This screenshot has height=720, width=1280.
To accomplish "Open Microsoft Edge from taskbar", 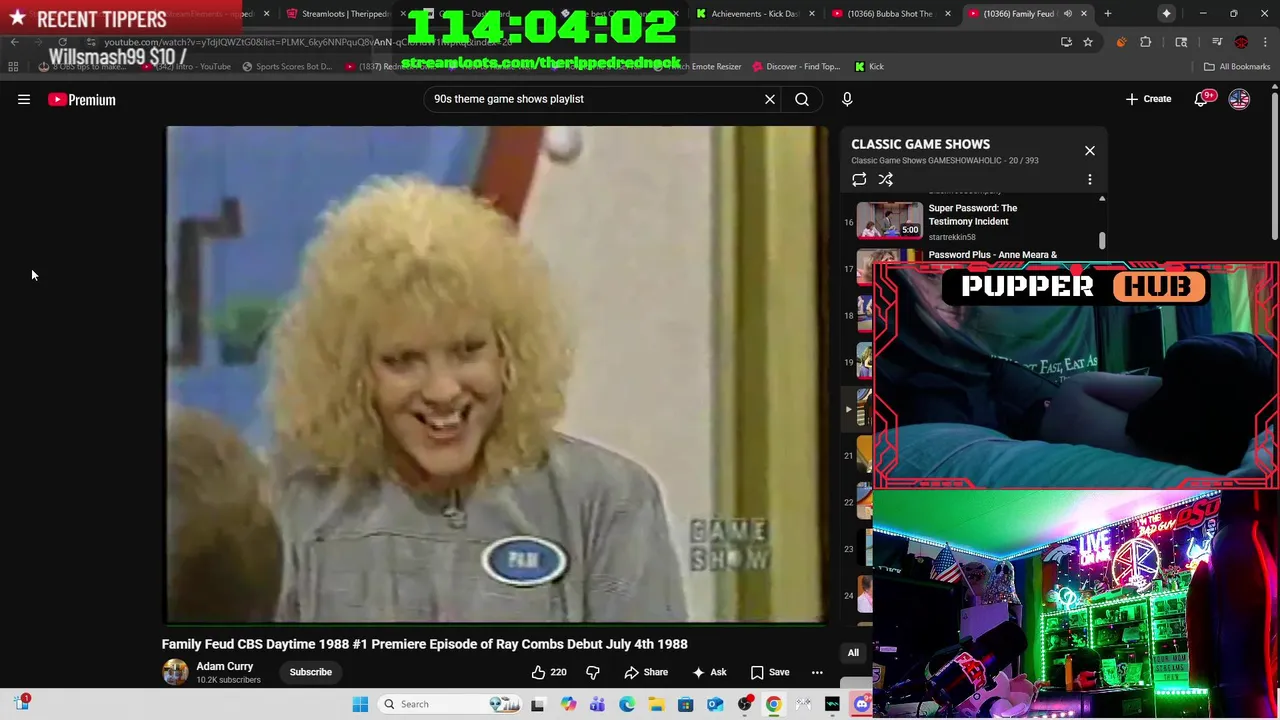I will click(627, 704).
